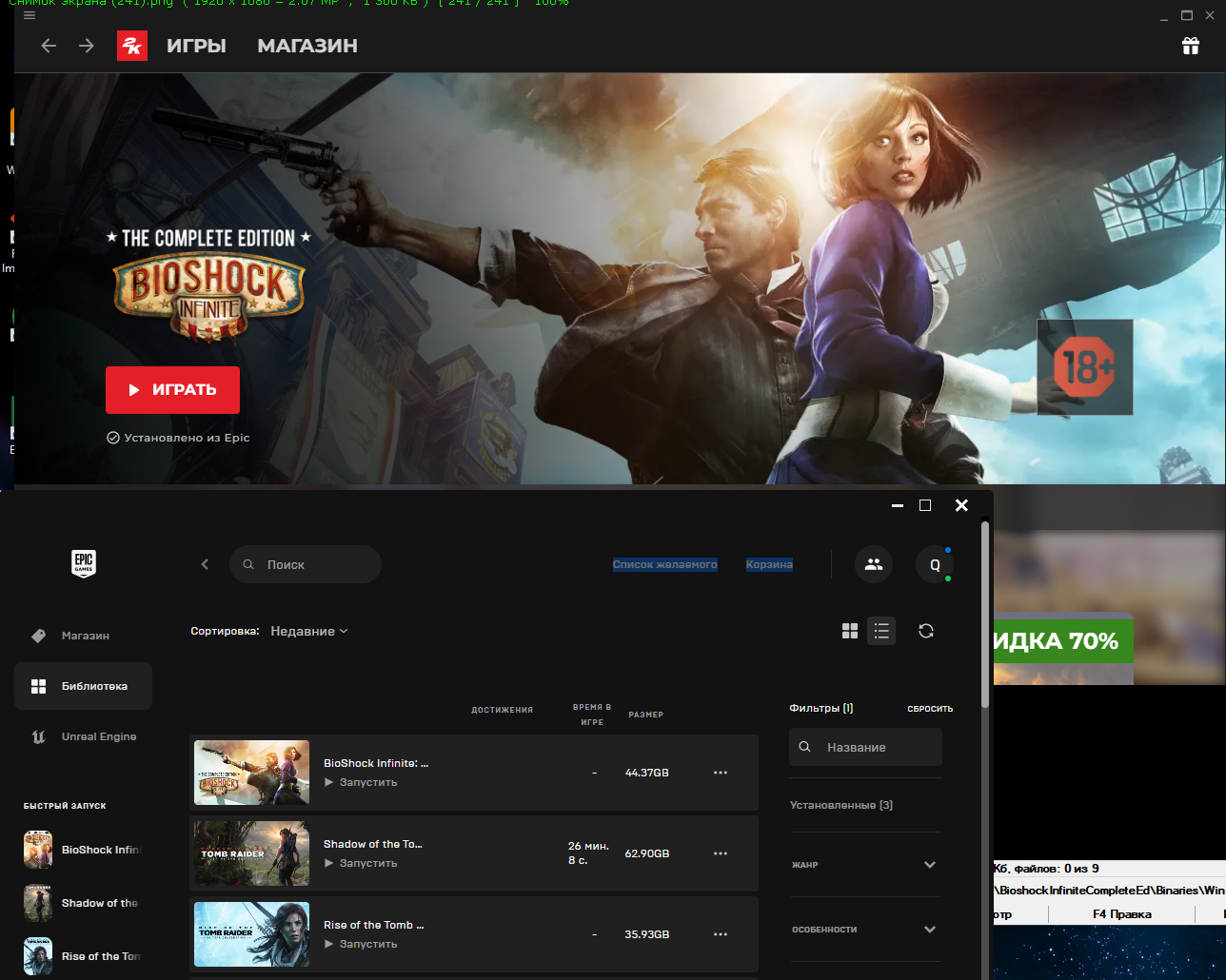Click the БЫСТРЫЙ ЗАПУСК heading

(x=65, y=806)
